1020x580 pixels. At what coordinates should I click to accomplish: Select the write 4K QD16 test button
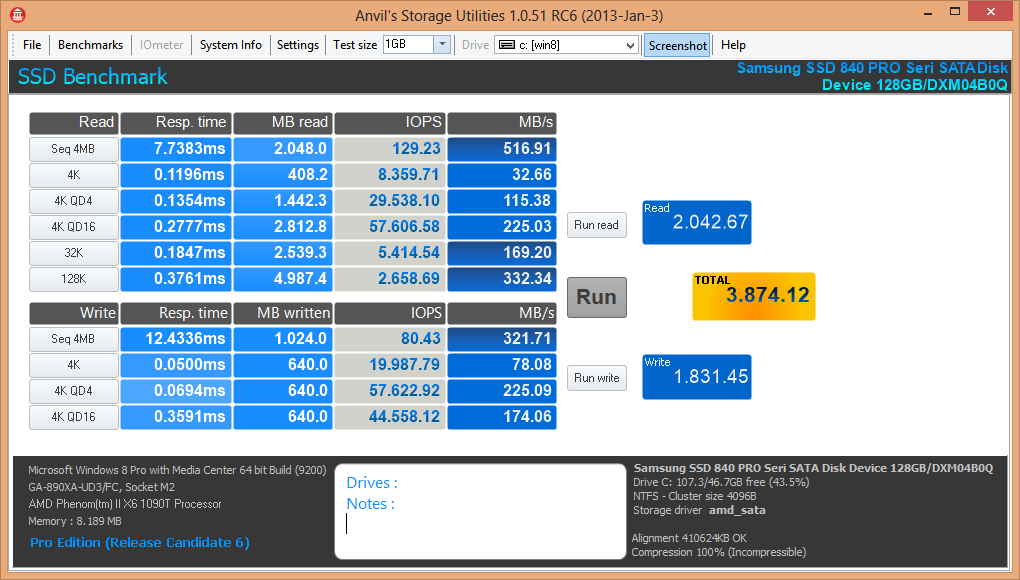[74, 417]
